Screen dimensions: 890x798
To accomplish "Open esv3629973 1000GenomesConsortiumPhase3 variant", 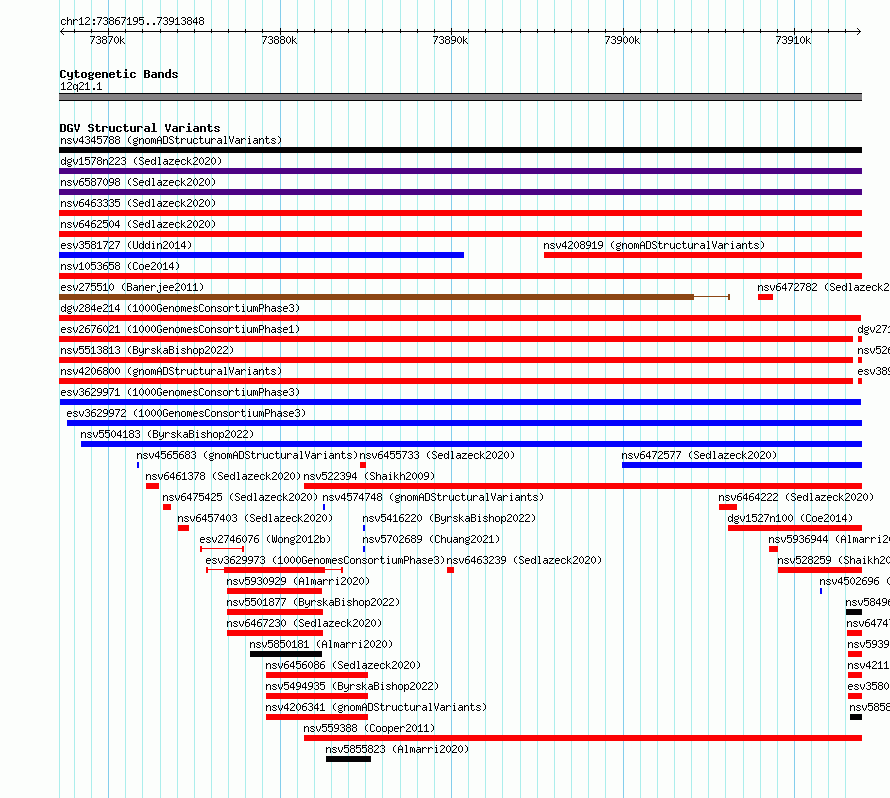I will (325, 560).
